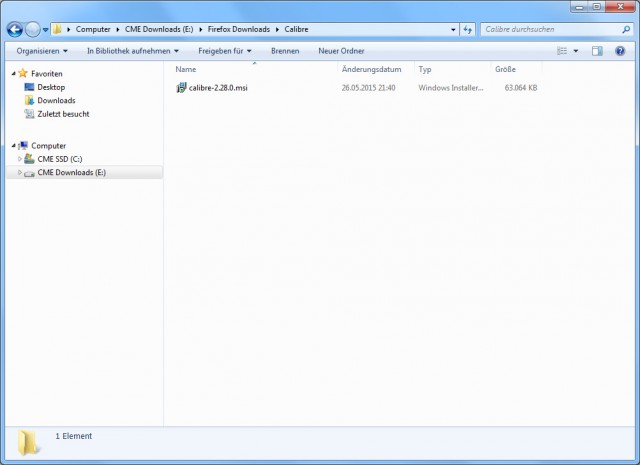Image resolution: width=640 pixels, height=465 pixels.
Task: Go back with the blue Back arrow
Action: [15, 29]
